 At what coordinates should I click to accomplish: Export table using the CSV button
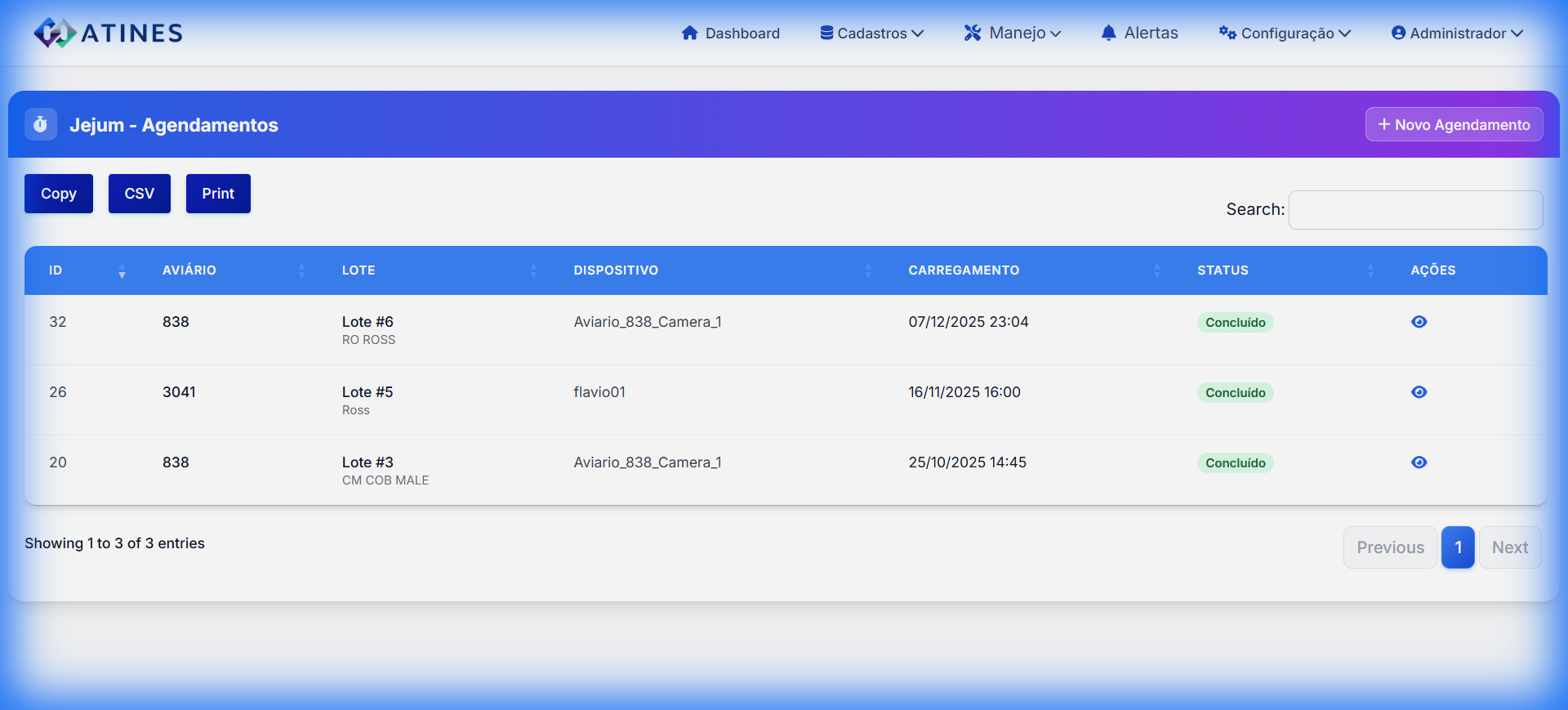140,194
